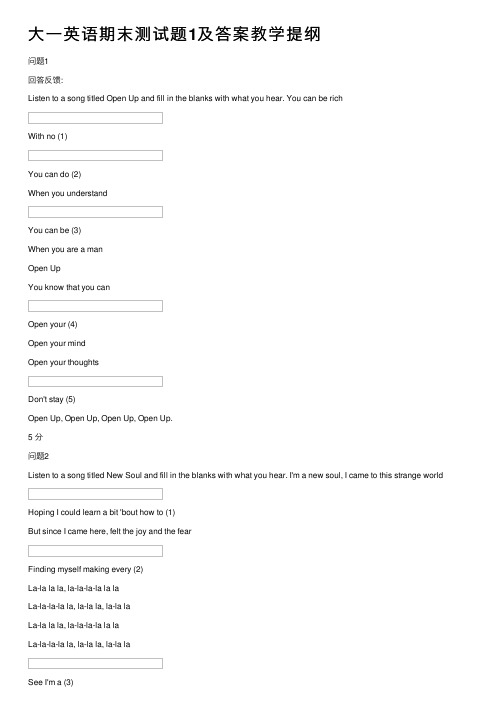Click the 'Listen to a song titled Open Up' instruction

coord(185,98)
